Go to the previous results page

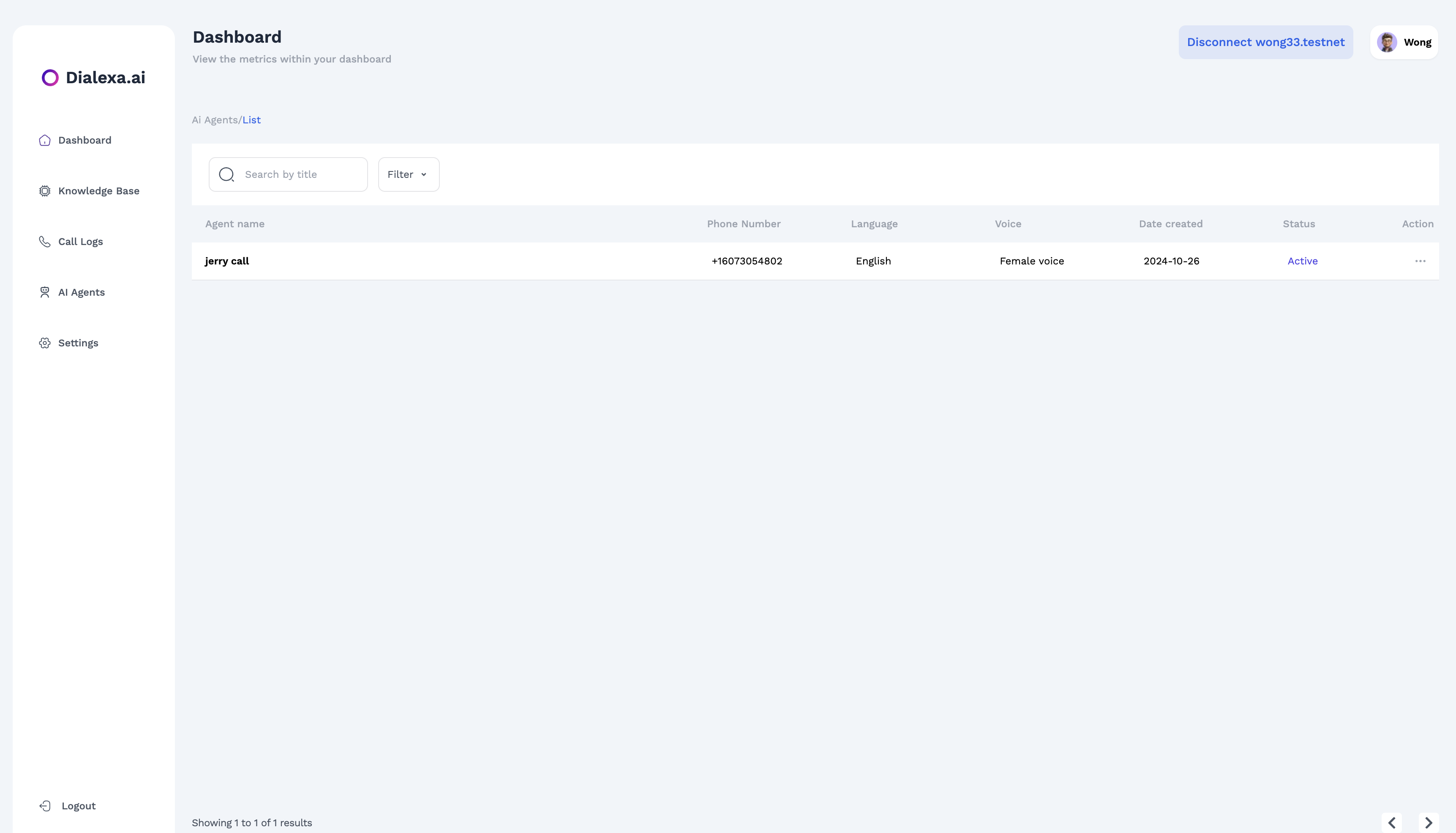pos(1391,822)
